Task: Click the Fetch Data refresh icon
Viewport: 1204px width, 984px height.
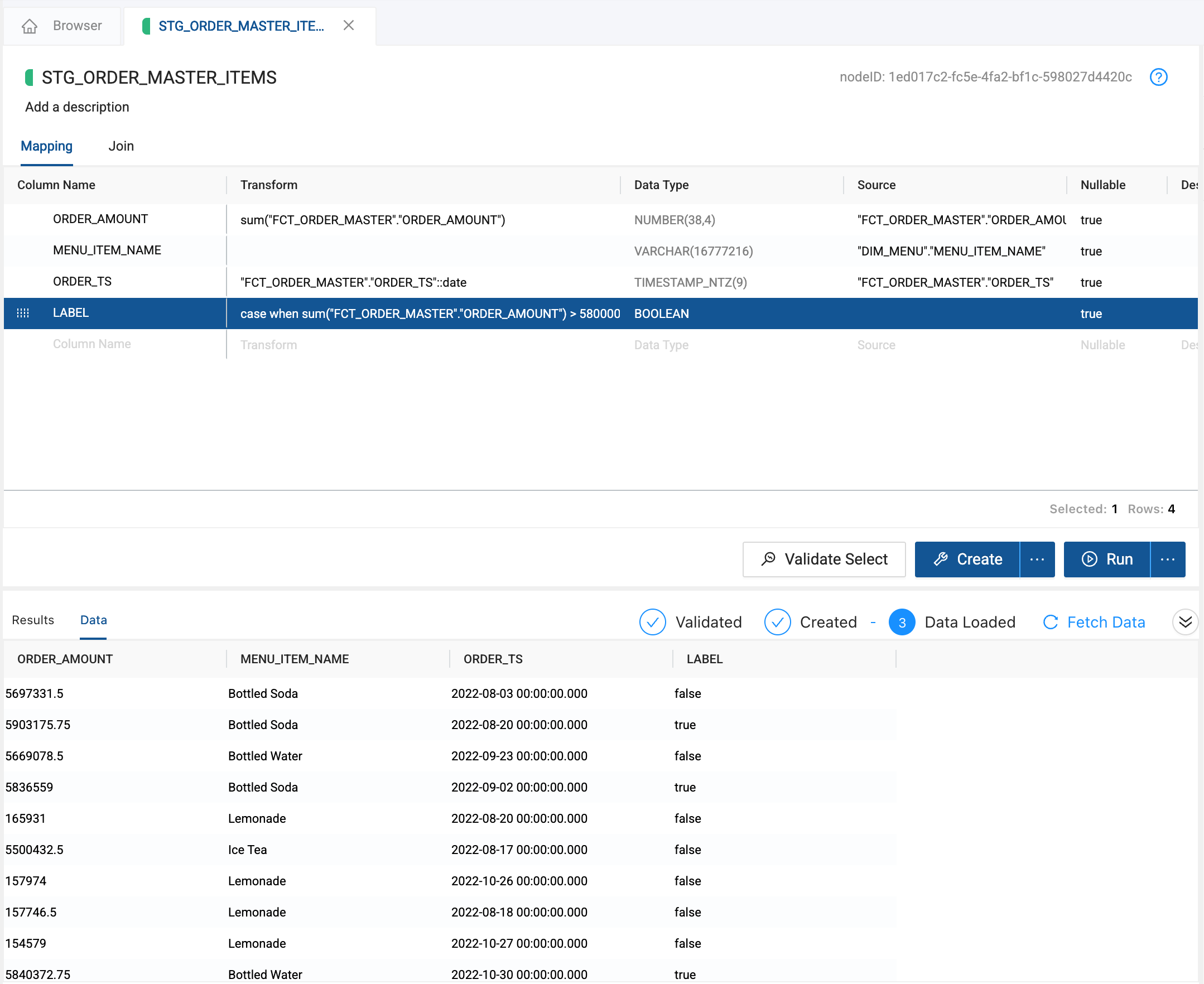Action: click(1051, 623)
